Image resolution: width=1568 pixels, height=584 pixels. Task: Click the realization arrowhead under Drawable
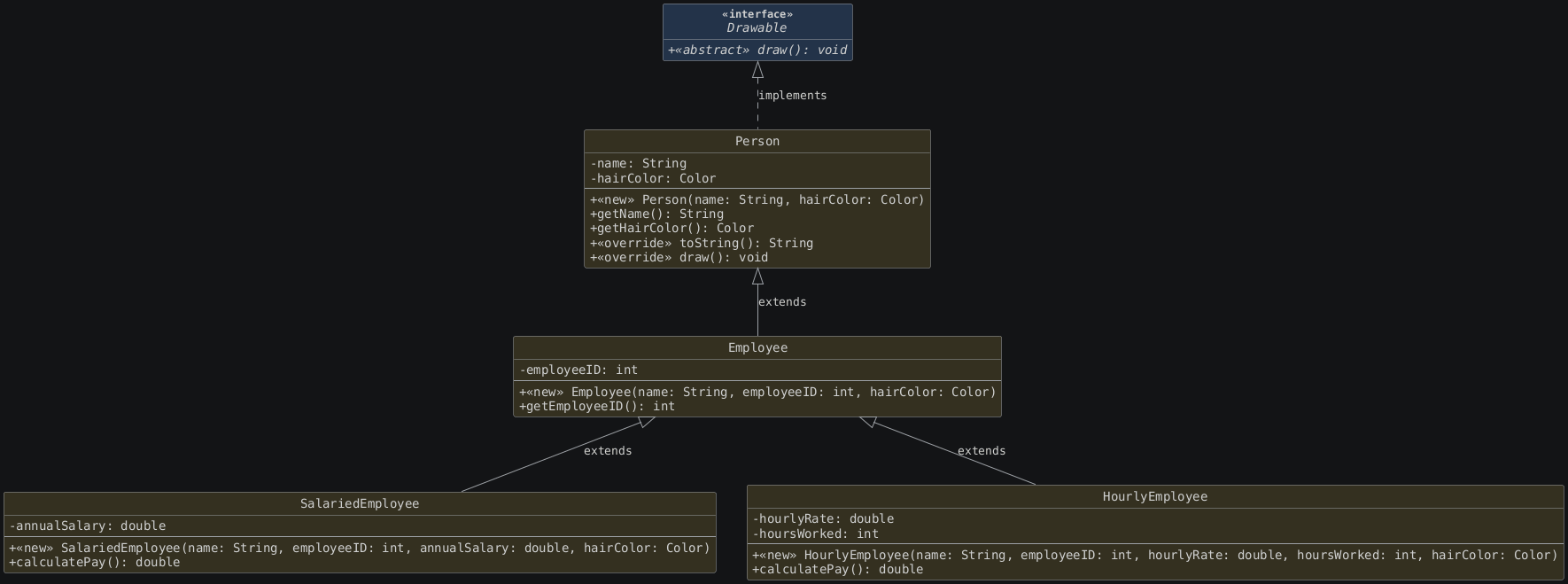(757, 70)
